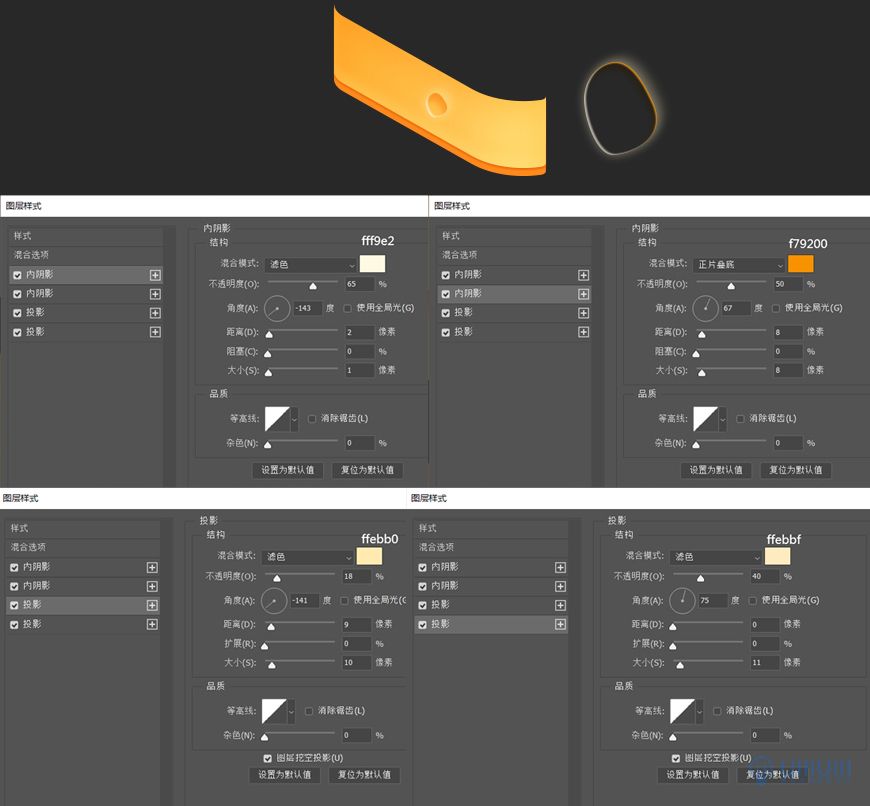This screenshot has width=870, height=806.
Task: Enable 使用全局光 beside the 67 degree angle
Action: [776, 308]
